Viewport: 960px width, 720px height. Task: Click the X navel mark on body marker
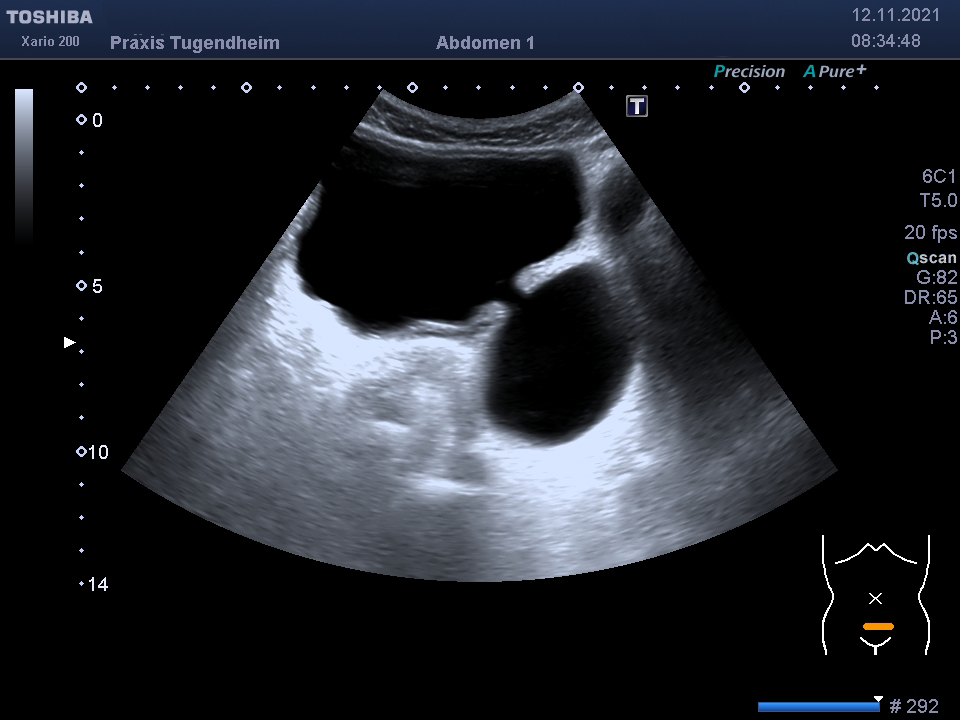coord(876,598)
